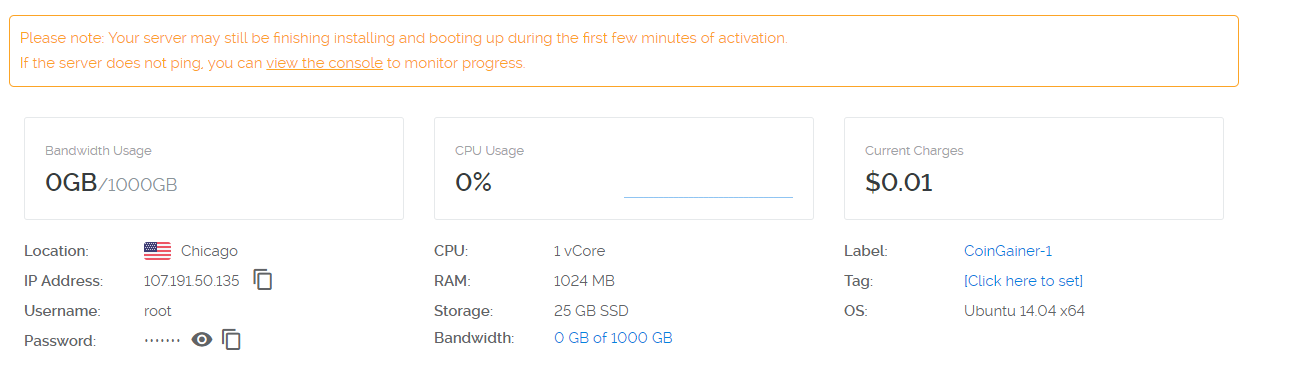This screenshot has height=371, width=1304.
Task: Open the 0 GB of 1000 GB bandwidth link
Action: [613, 338]
